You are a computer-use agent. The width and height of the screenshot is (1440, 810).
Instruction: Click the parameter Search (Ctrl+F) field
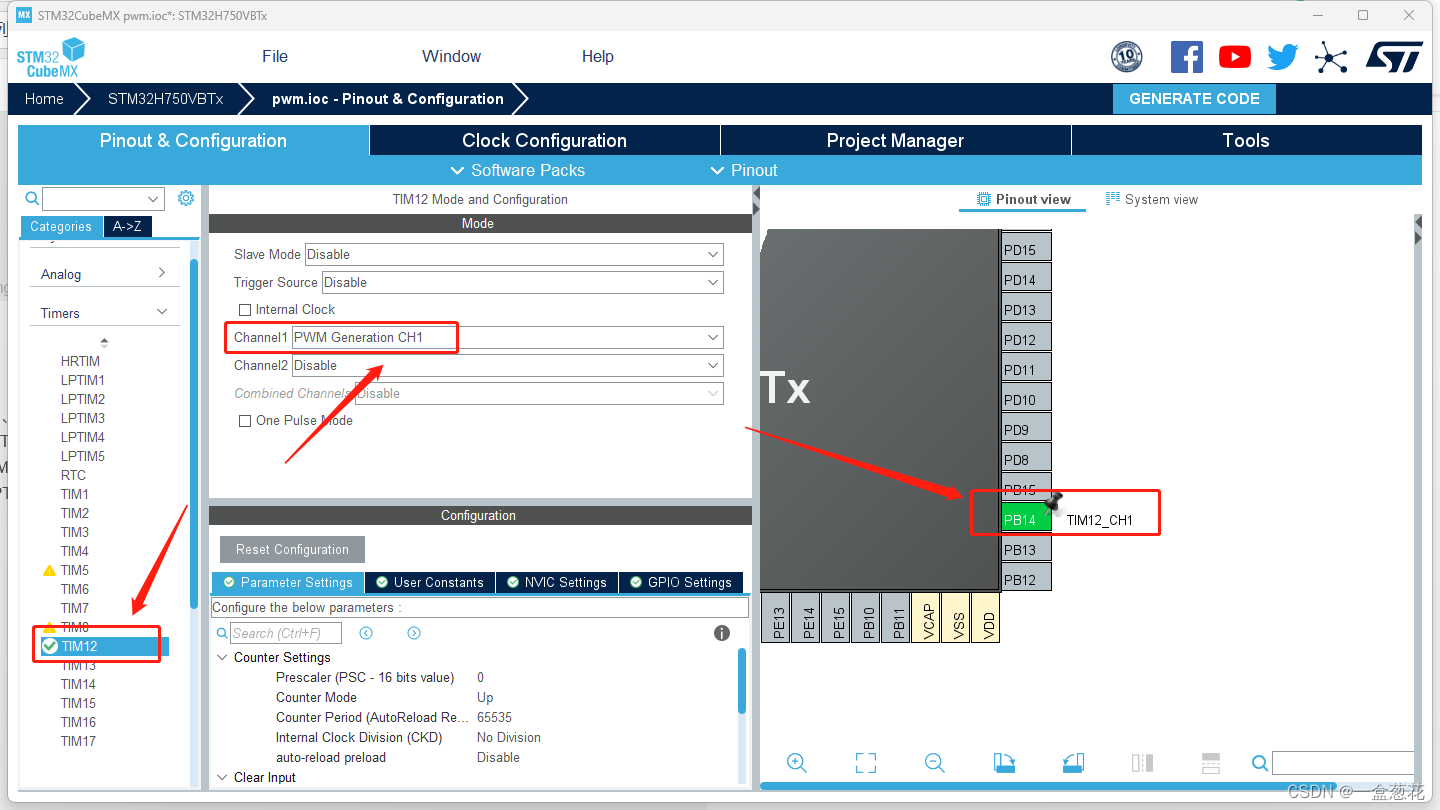286,633
